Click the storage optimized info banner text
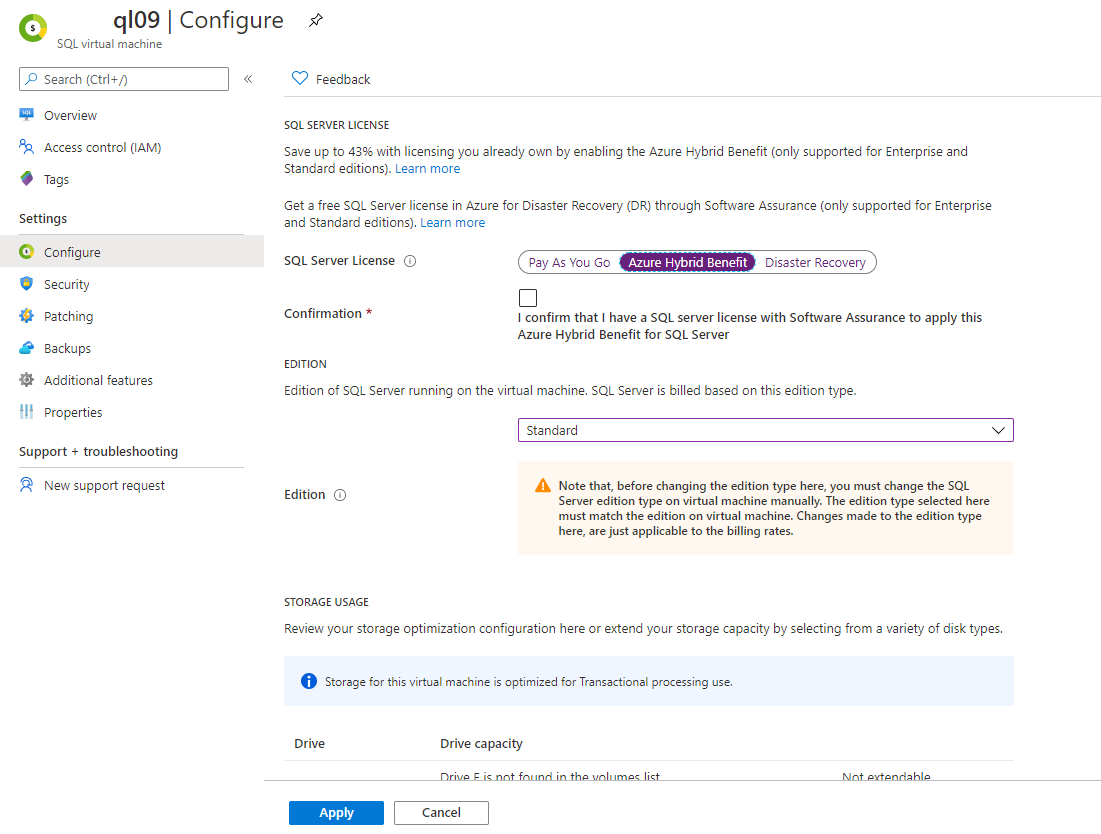 (528, 682)
